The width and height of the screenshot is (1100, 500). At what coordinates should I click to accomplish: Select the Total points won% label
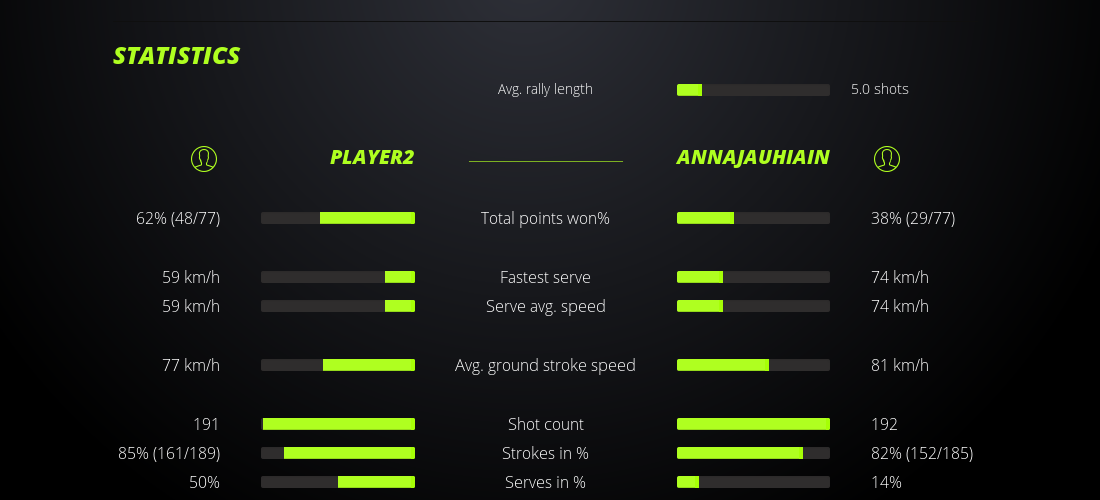coord(545,218)
